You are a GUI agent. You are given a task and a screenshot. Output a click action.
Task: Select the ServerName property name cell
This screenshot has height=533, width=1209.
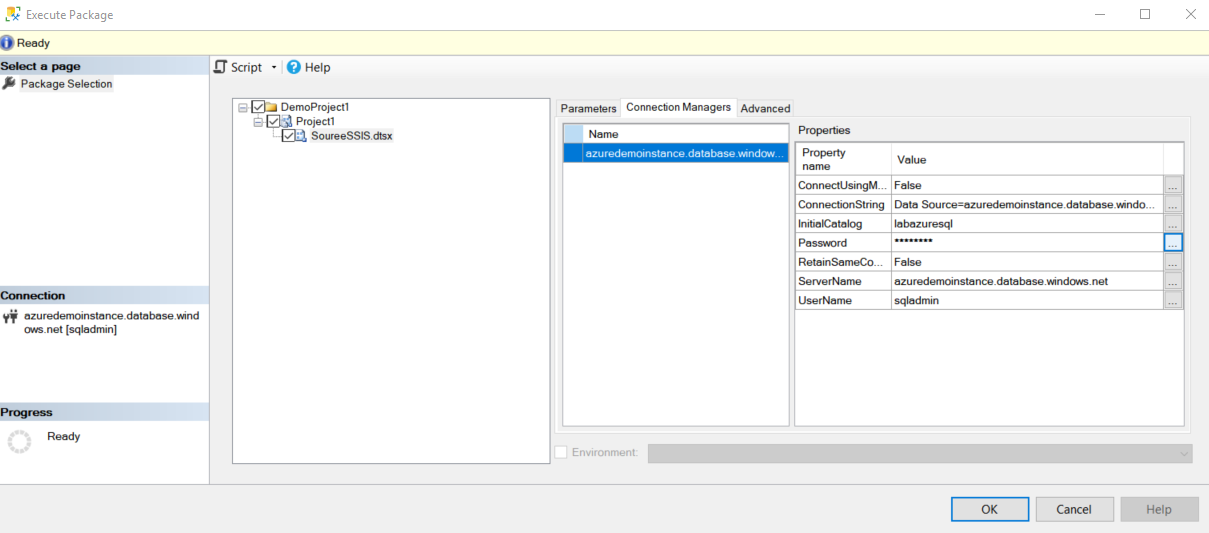(843, 281)
